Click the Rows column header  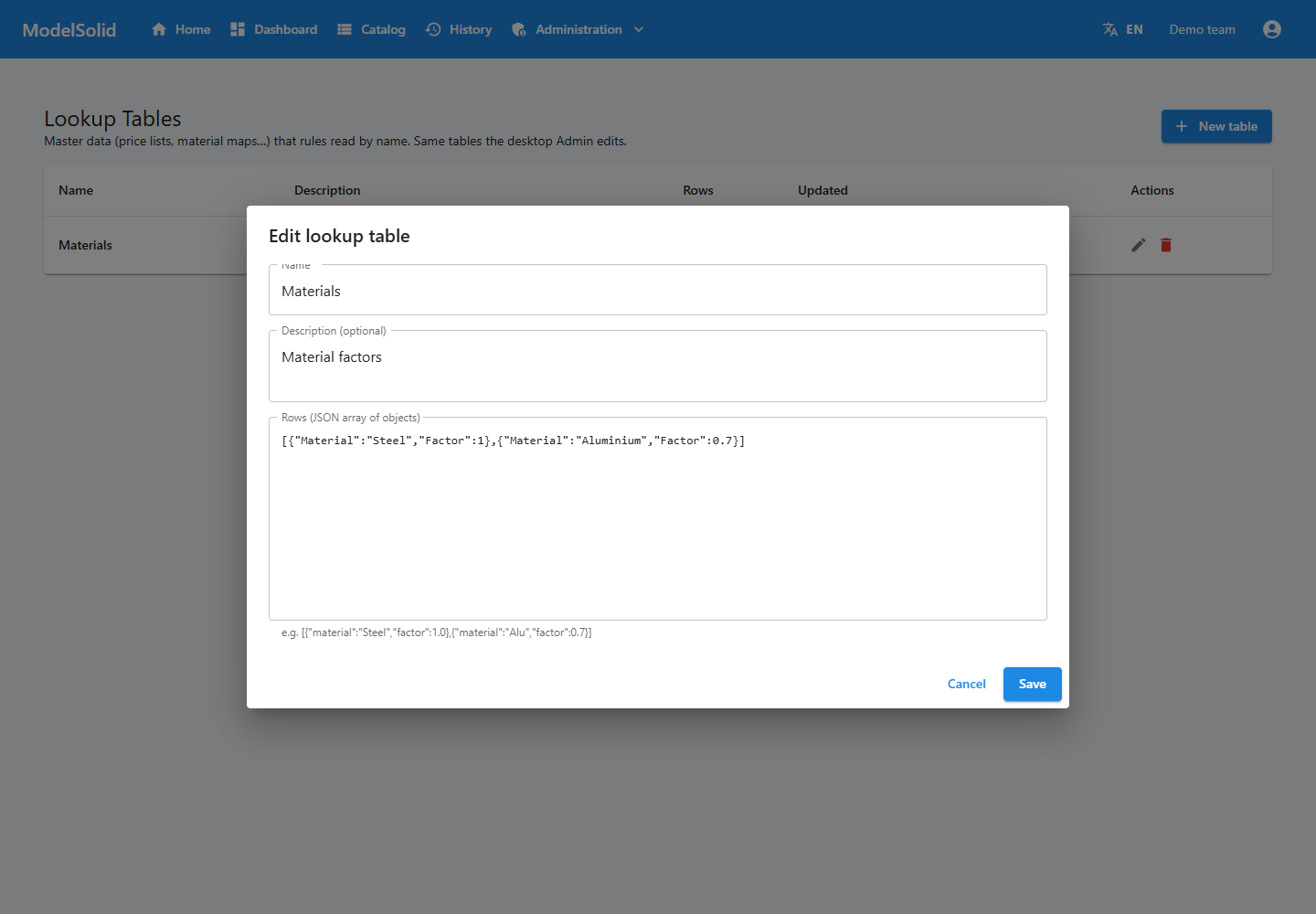698,190
